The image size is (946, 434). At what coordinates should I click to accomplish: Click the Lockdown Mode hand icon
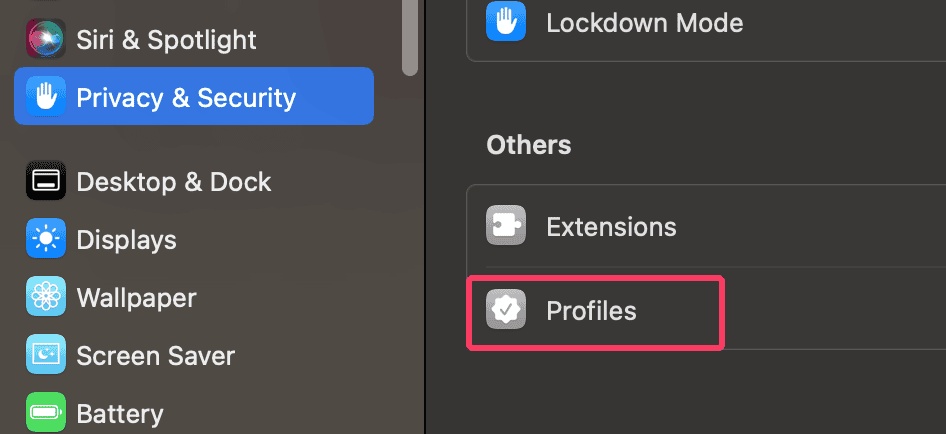point(506,22)
